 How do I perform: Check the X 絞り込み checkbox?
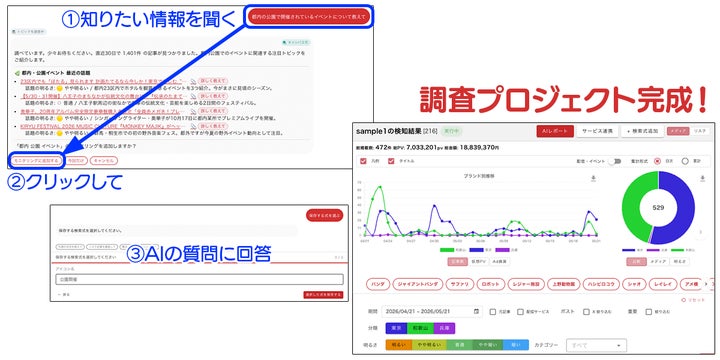click(x=586, y=312)
